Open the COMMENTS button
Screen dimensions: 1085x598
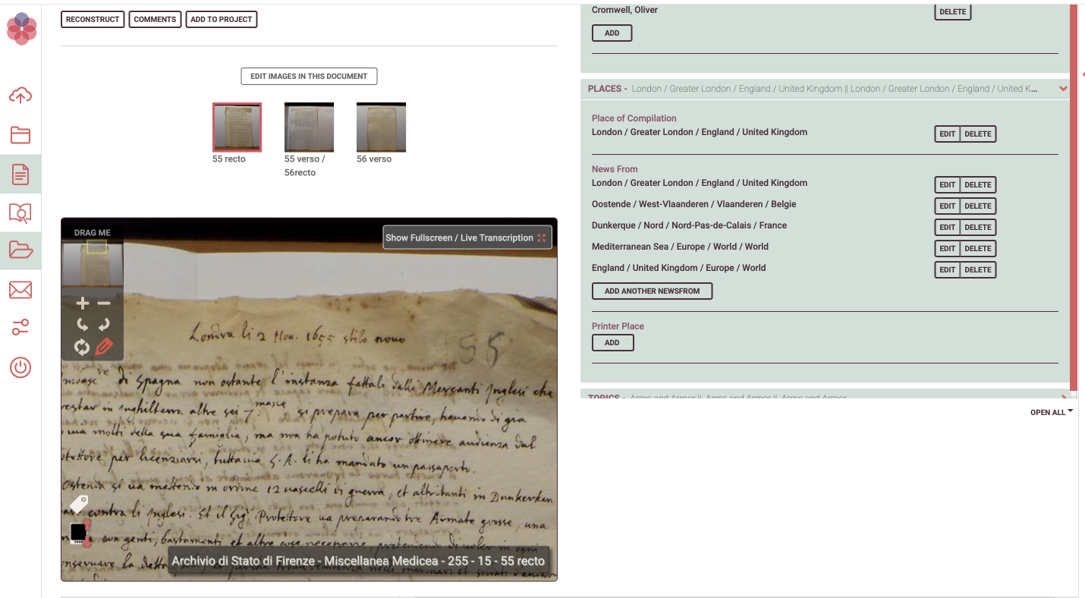pos(154,19)
